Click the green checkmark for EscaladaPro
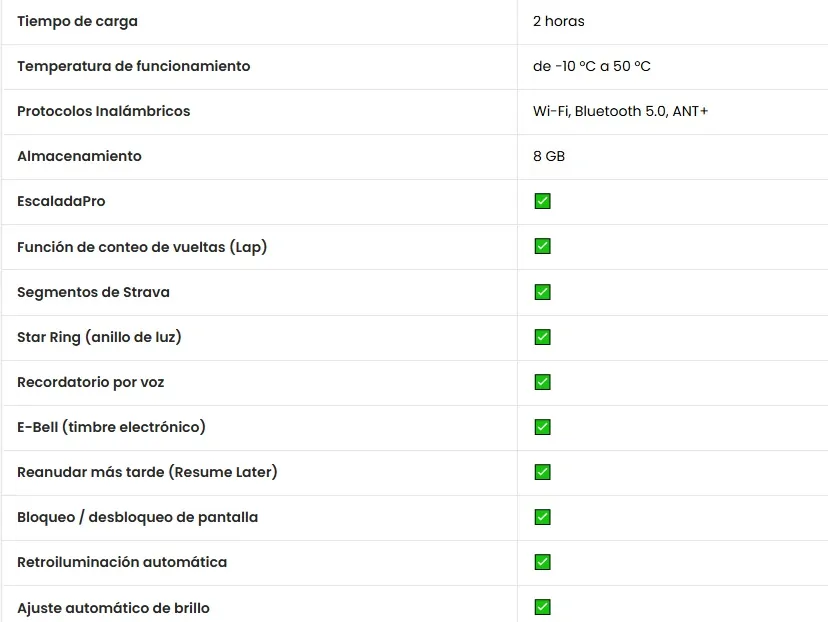828x622 pixels. 542,201
